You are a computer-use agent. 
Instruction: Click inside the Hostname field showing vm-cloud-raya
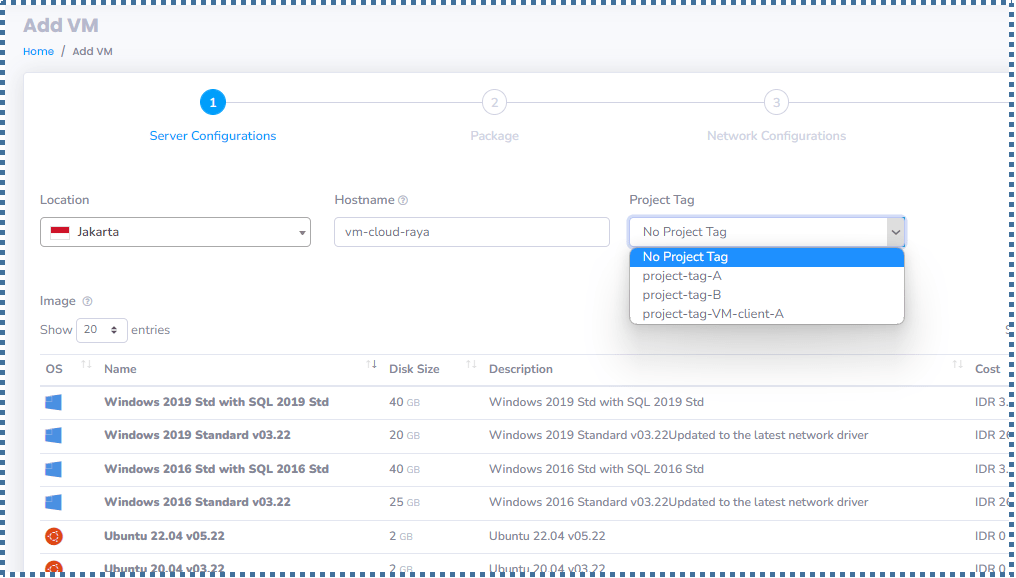pyautogui.click(x=471, y=231)
